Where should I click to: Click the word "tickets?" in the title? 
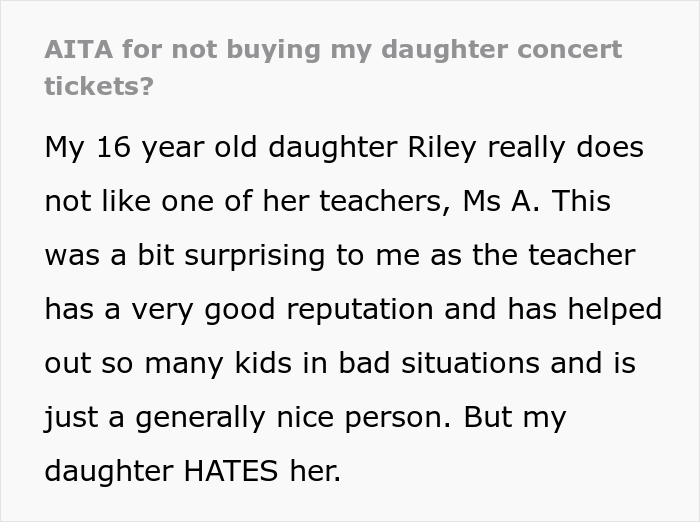[x=99, y=86]
